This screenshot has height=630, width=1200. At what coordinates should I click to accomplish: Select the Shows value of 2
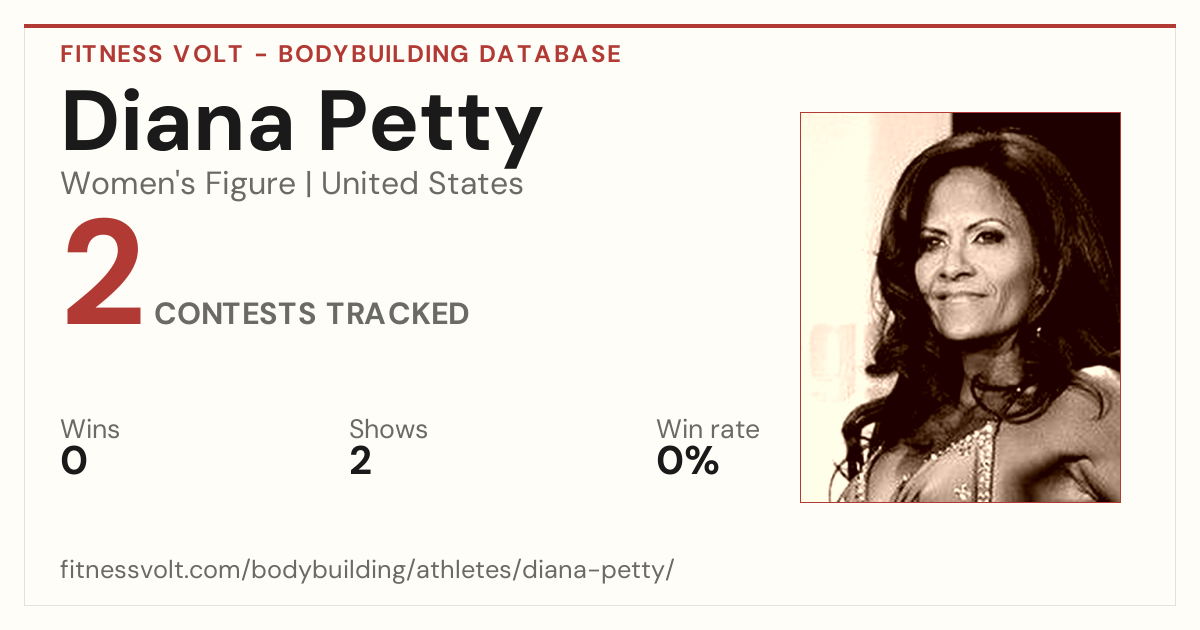point(361,461)
